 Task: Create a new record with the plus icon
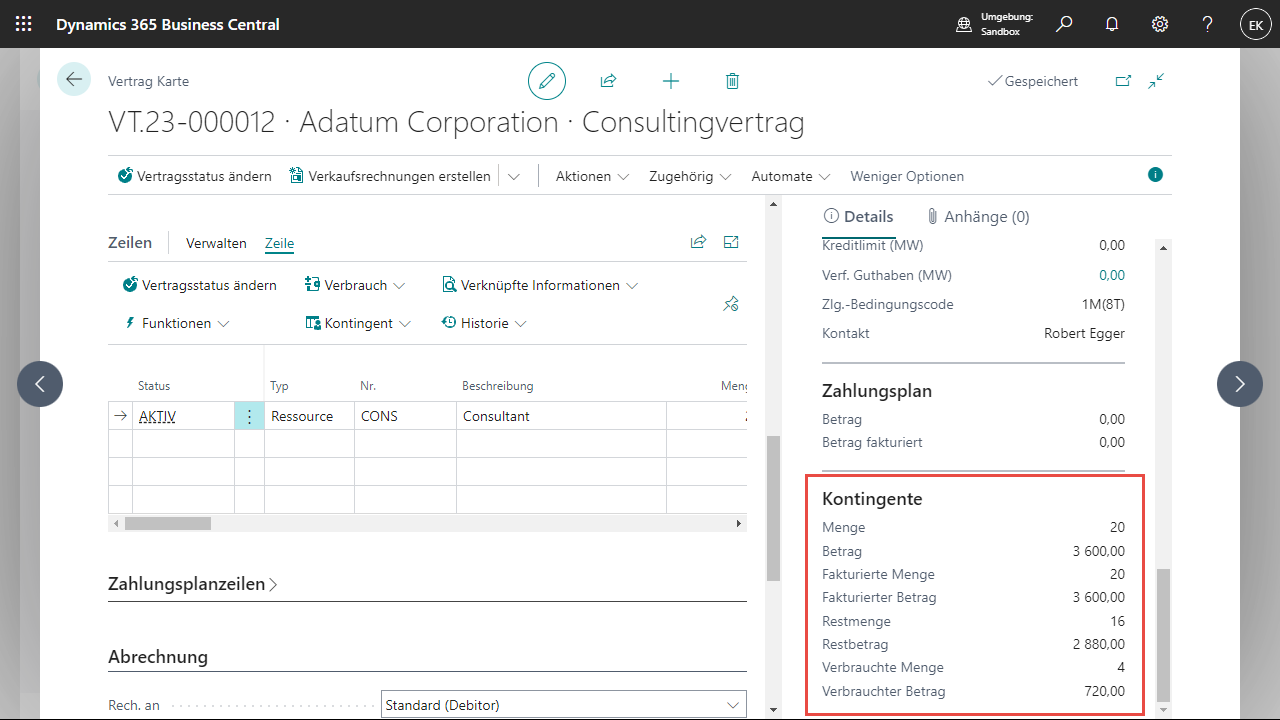point(671,81)
